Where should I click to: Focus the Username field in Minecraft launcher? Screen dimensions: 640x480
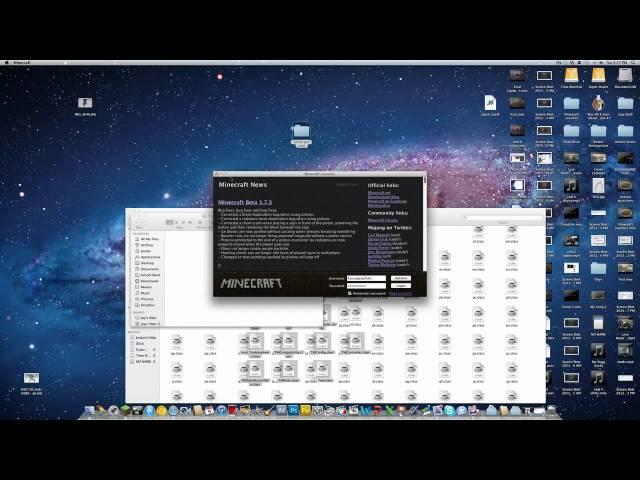366,278
